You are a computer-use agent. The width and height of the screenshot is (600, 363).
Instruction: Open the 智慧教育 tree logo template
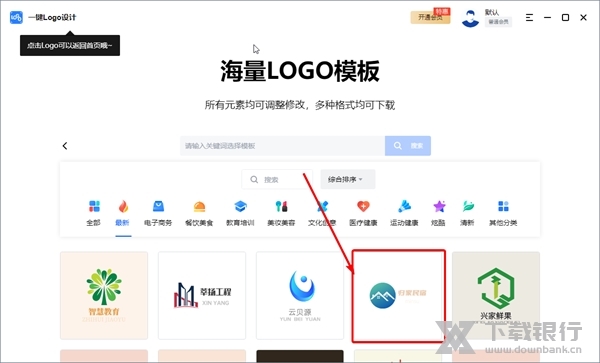click(x=104, y=295)
